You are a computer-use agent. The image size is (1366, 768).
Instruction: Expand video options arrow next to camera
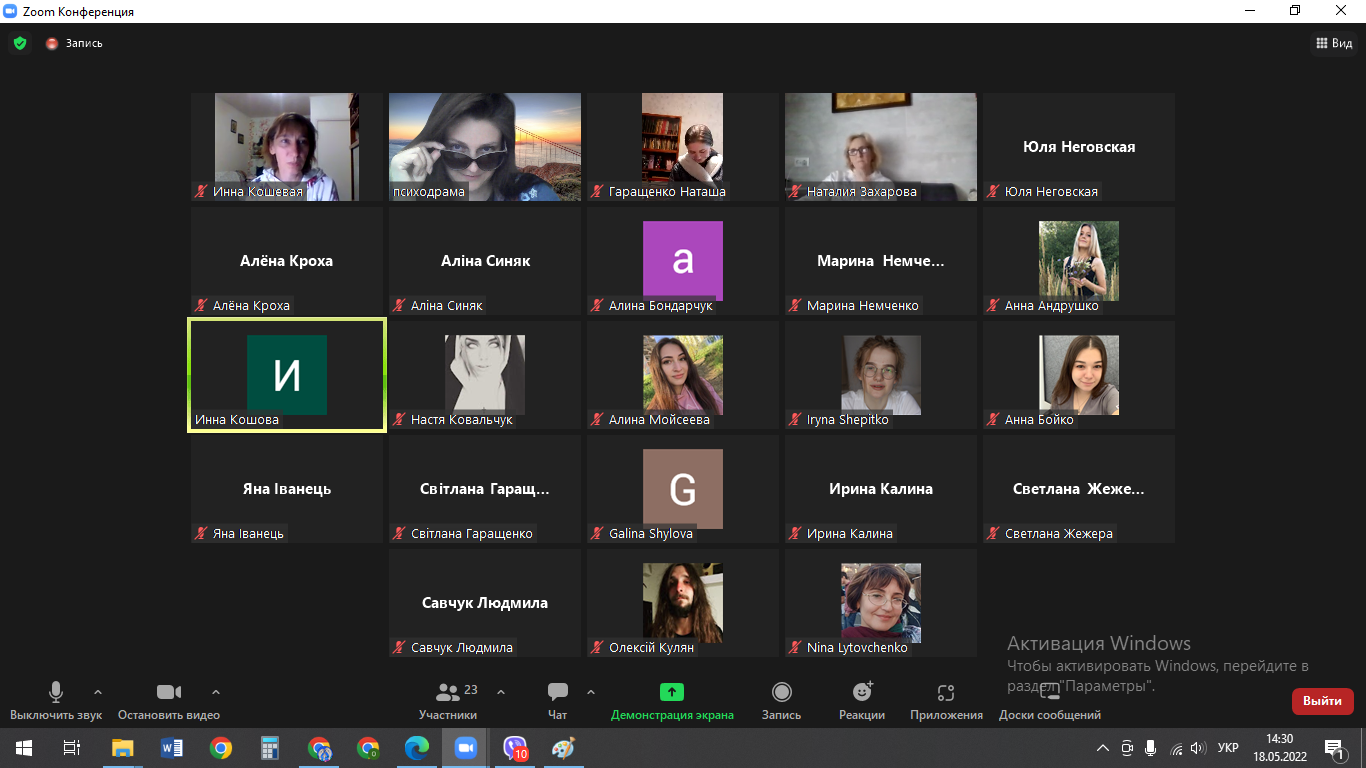click(x=216, y=692)
